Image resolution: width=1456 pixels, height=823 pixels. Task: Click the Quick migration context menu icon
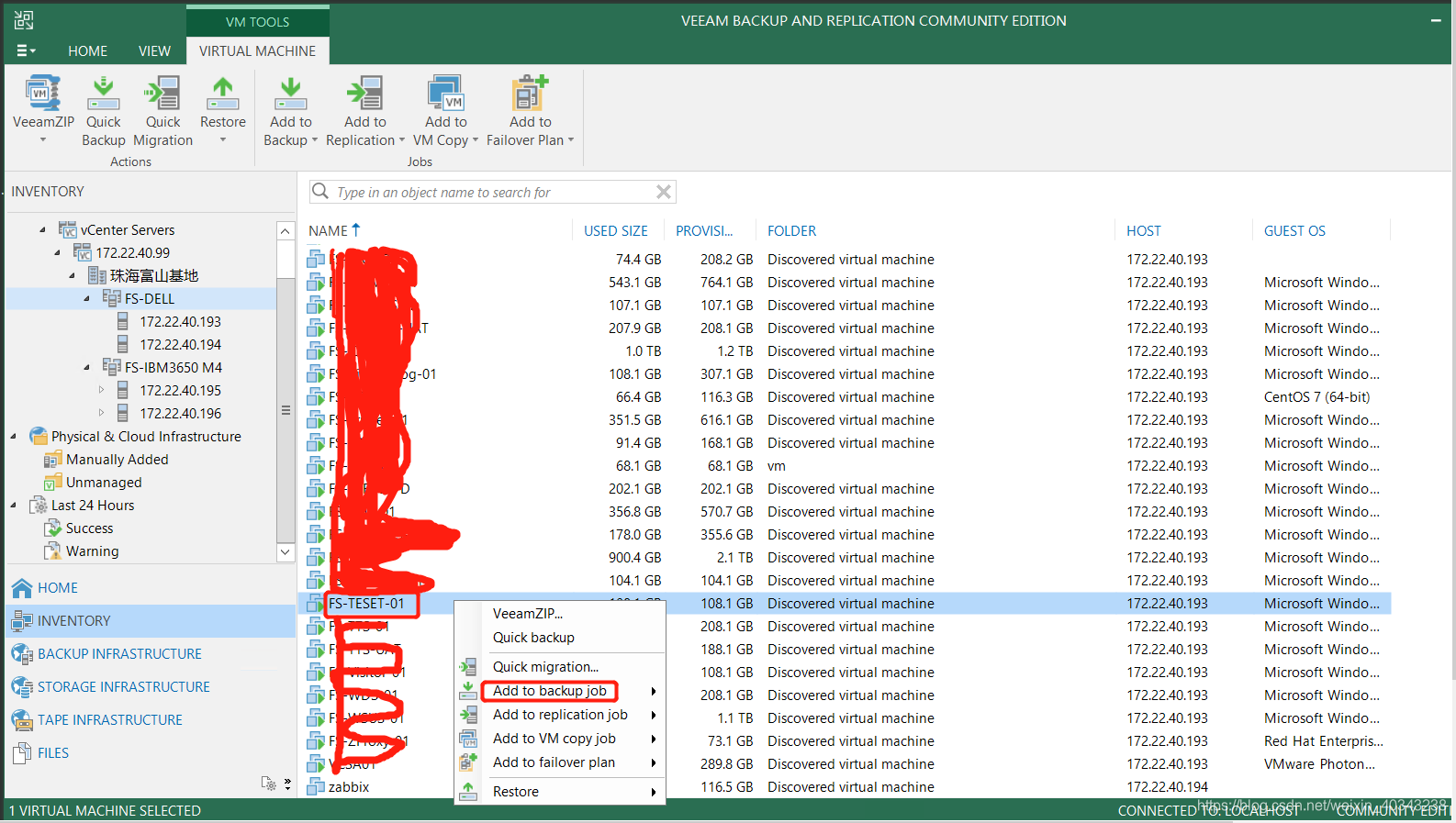(x=468, y=667)
